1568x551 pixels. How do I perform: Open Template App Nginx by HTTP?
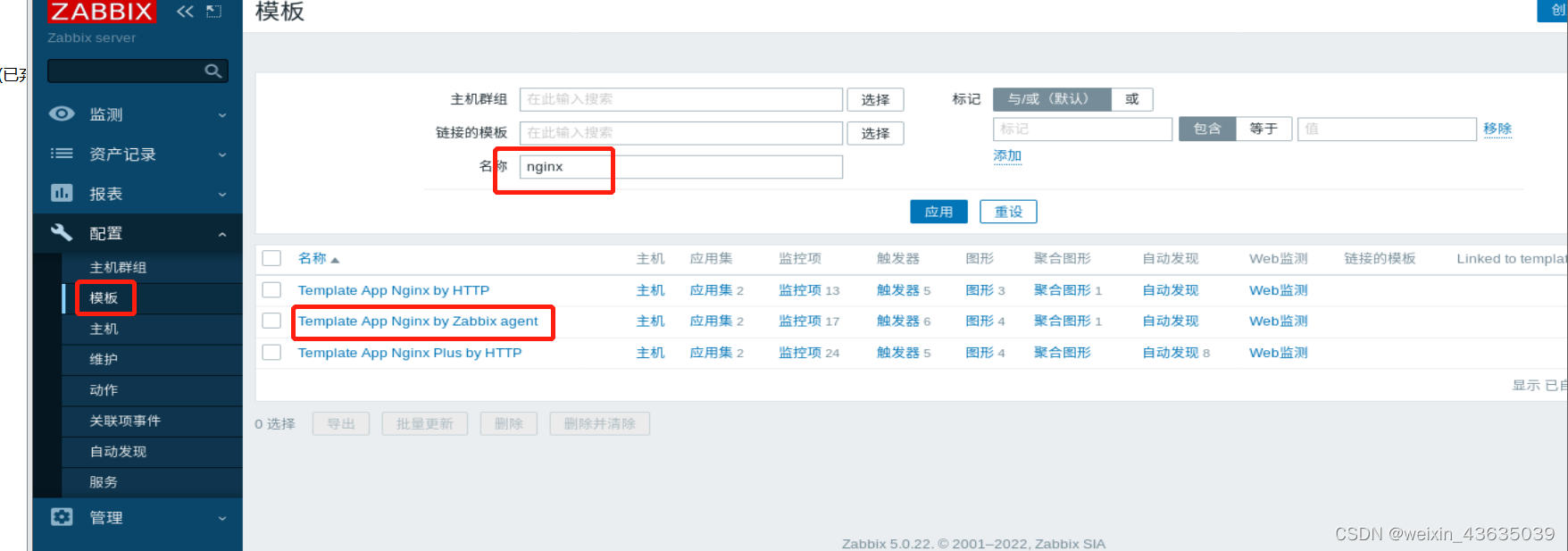pyautogui.click(x=394, y=290)
